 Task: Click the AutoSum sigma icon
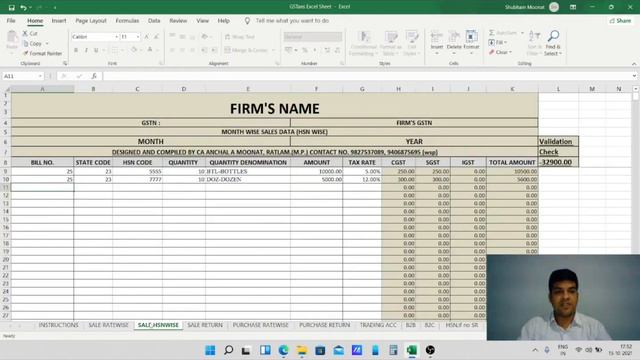[x=492, y=33]
